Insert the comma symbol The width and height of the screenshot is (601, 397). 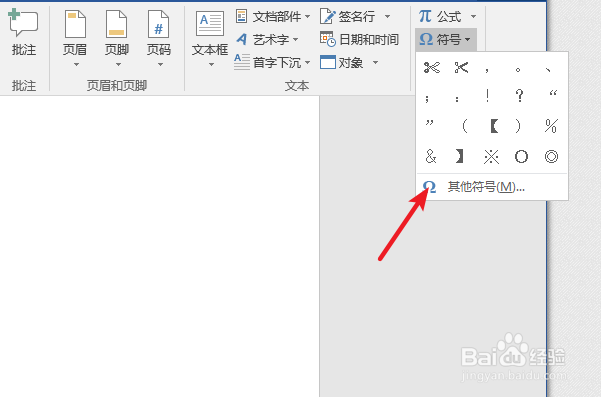coord(487,70)
